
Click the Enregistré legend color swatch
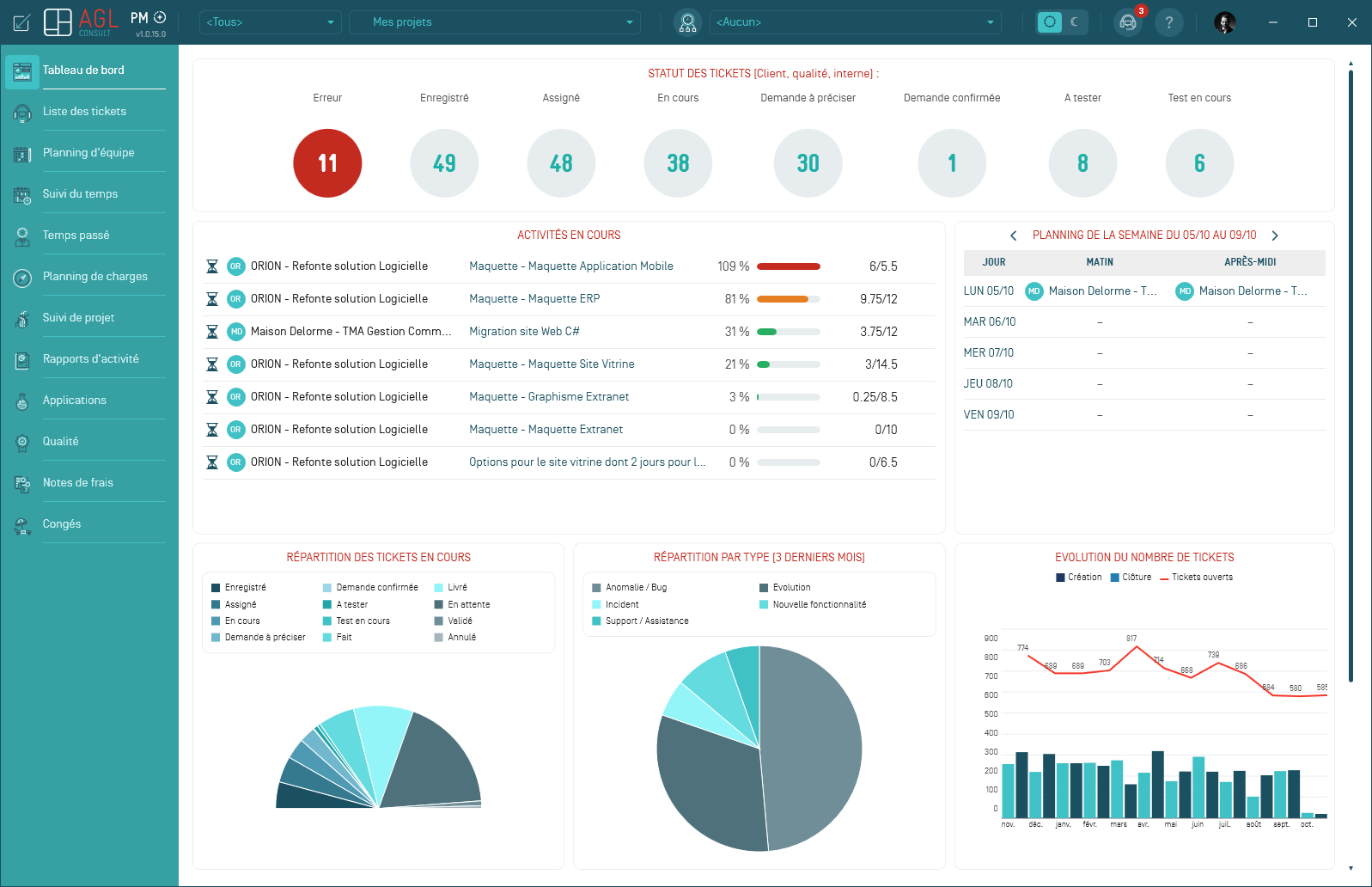pos(216,588)
